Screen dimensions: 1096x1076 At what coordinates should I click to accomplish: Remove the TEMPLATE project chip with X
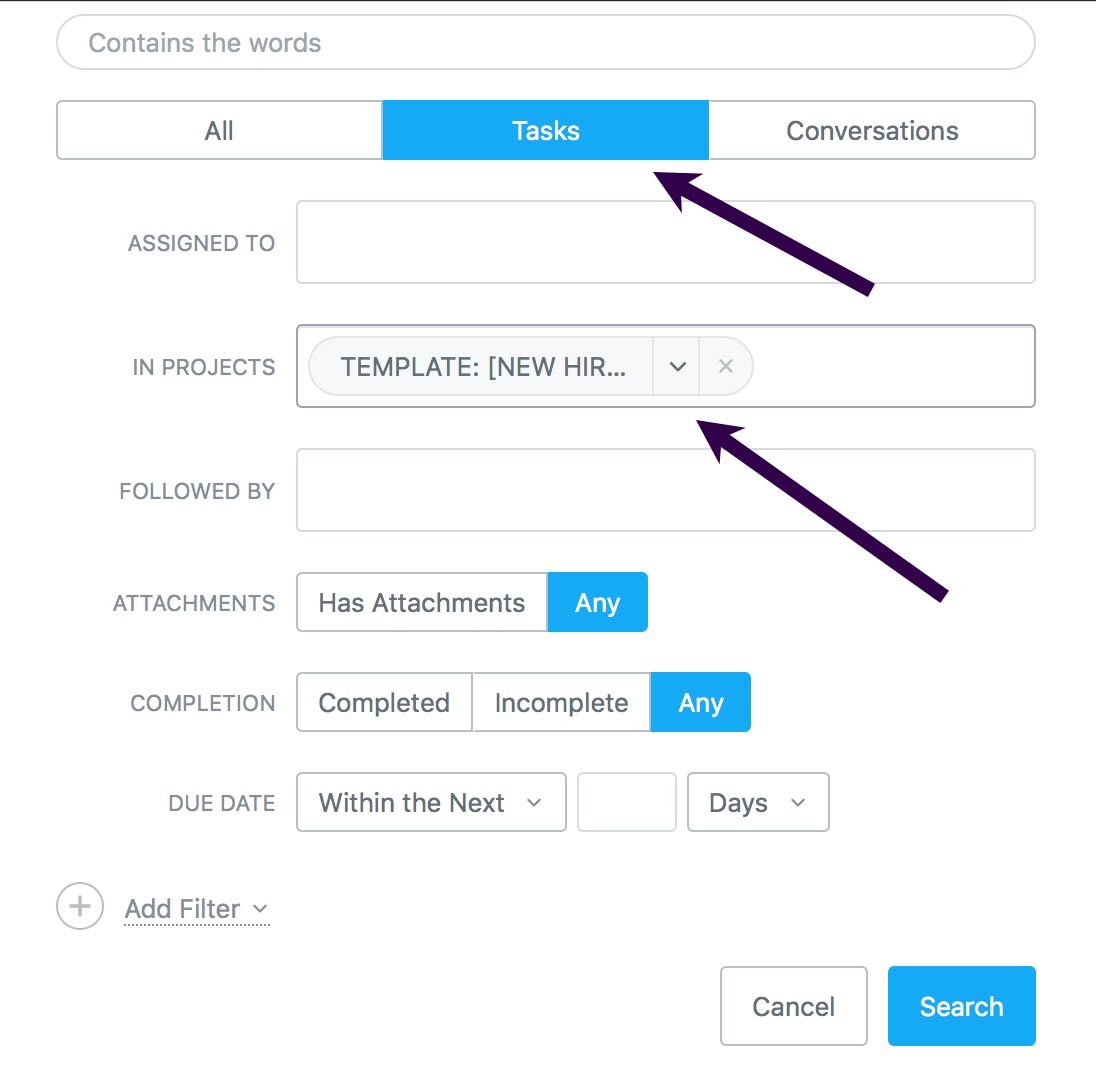[726, 366]
